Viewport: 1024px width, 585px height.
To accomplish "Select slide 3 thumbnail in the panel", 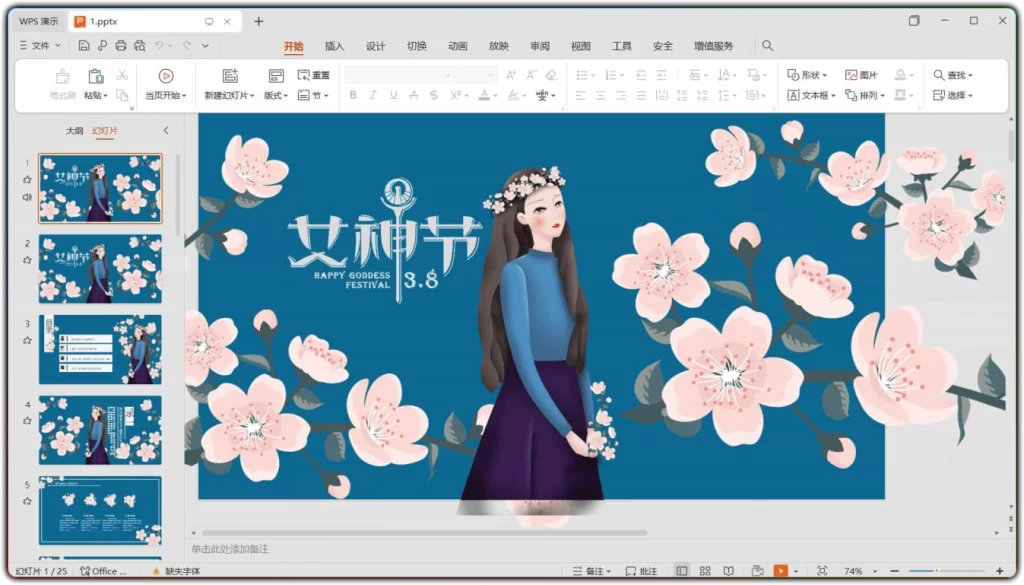I will coord(100,348).
